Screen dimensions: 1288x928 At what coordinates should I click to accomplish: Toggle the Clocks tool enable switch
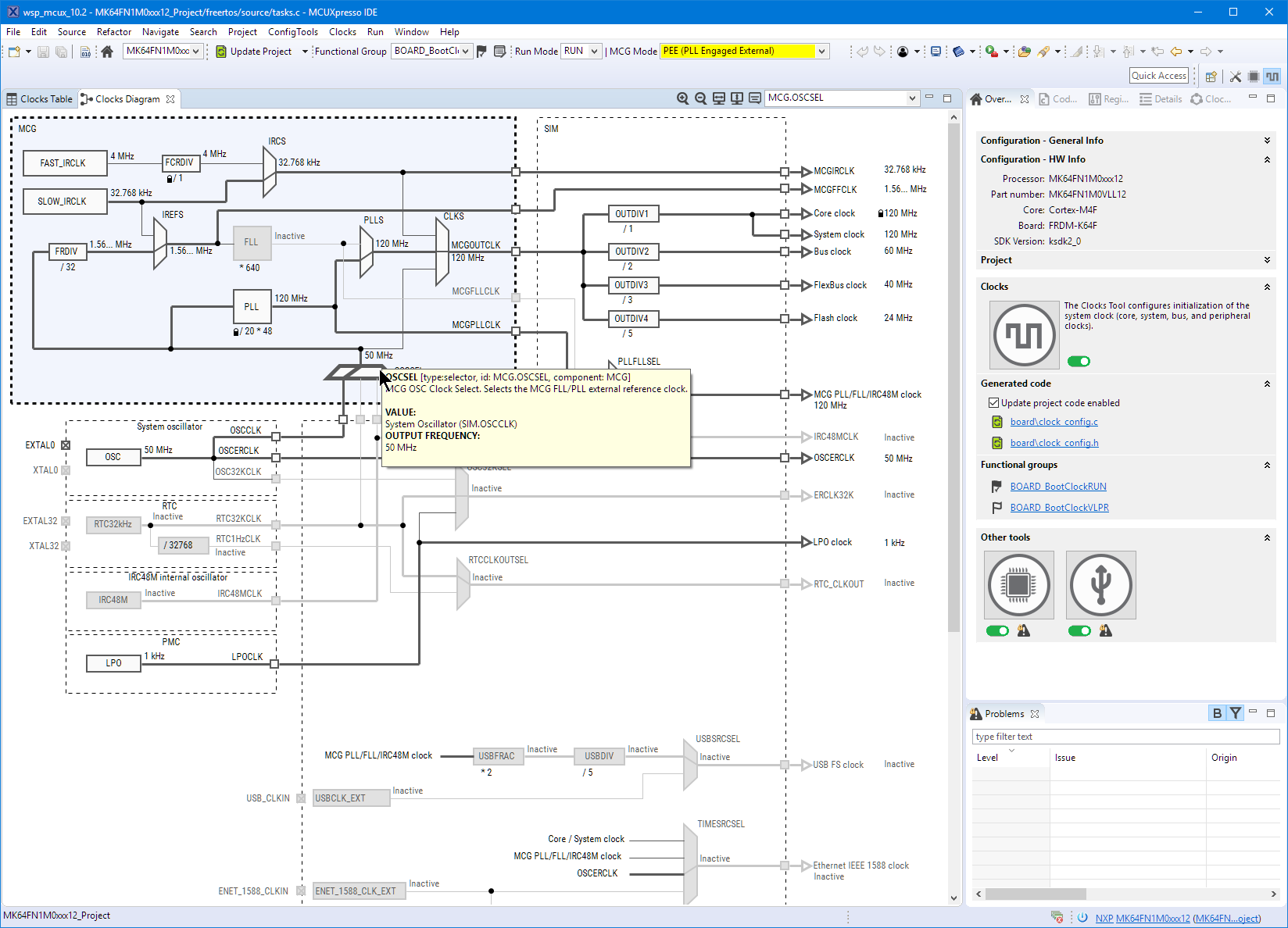tap(1079, 361)
